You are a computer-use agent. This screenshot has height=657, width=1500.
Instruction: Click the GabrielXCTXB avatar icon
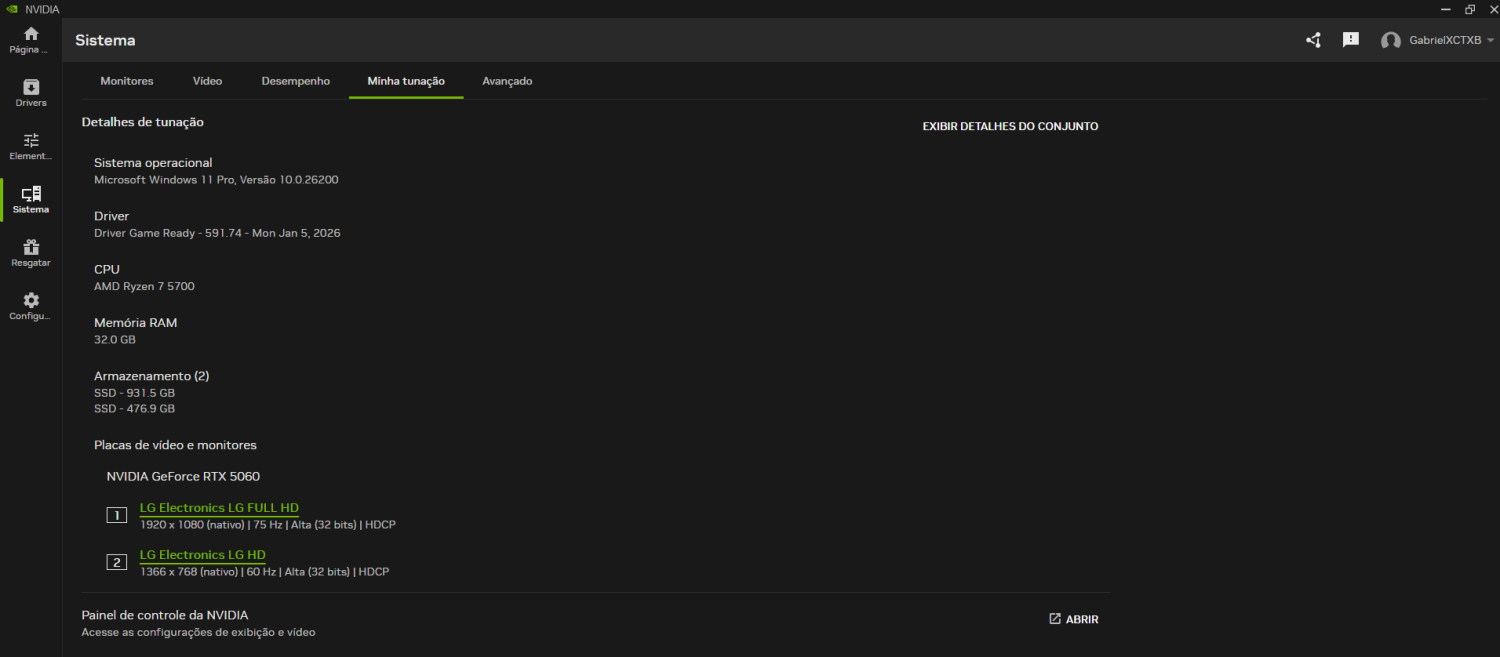(x=1391, y=40)
